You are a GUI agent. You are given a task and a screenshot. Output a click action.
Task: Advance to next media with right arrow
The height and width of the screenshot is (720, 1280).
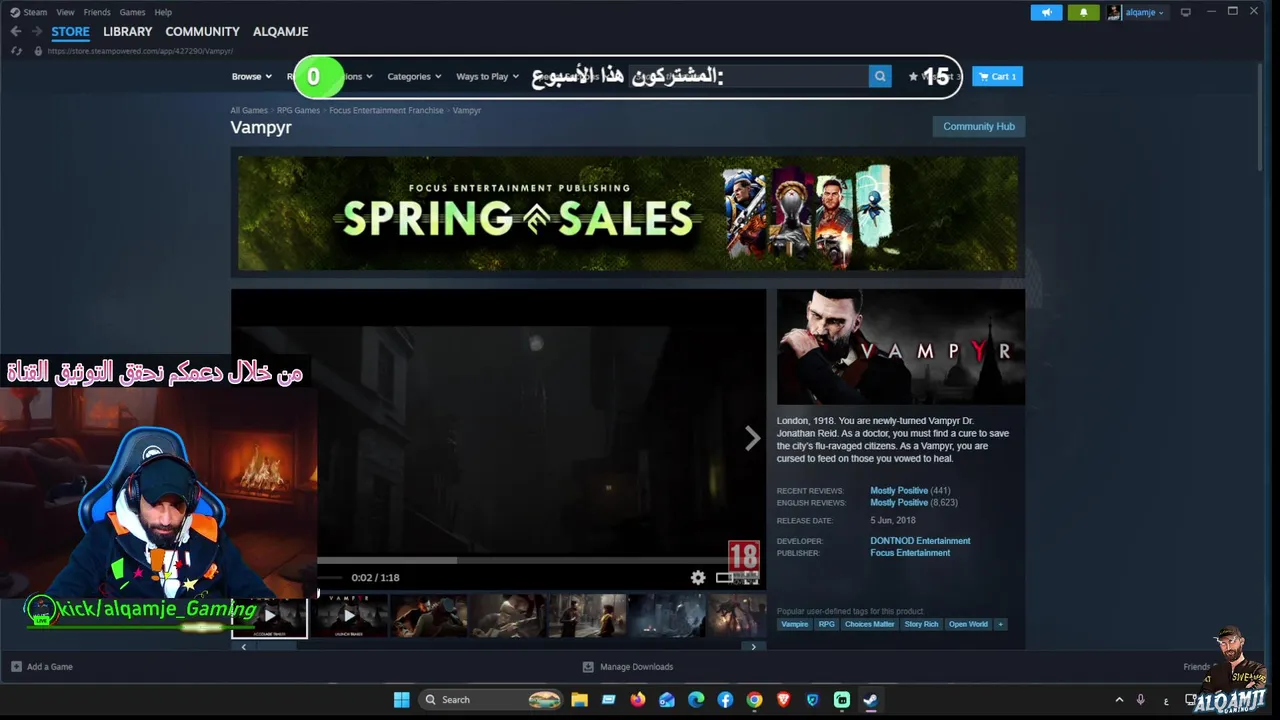point(752,438)
